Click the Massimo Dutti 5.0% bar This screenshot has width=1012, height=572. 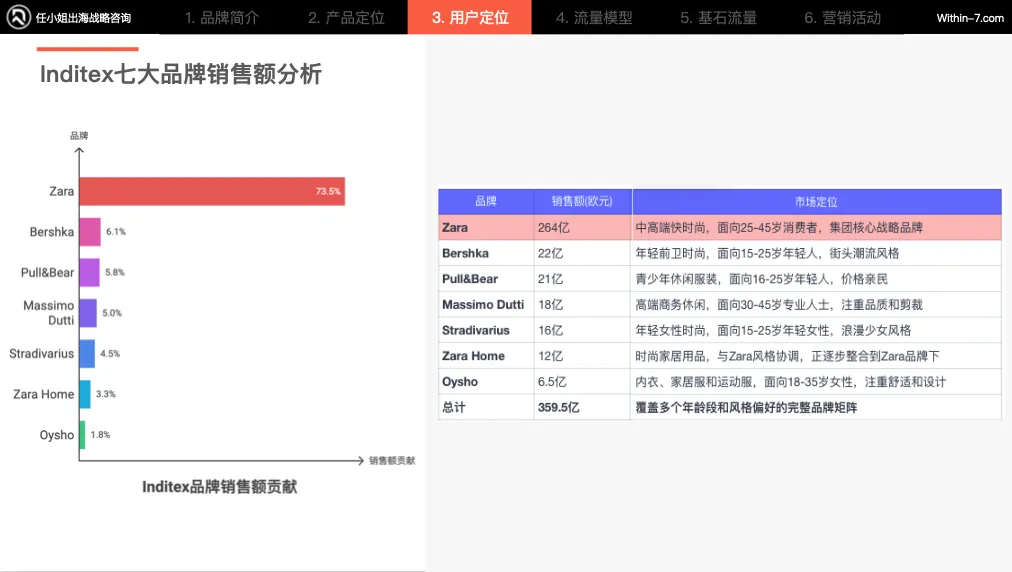88,313
